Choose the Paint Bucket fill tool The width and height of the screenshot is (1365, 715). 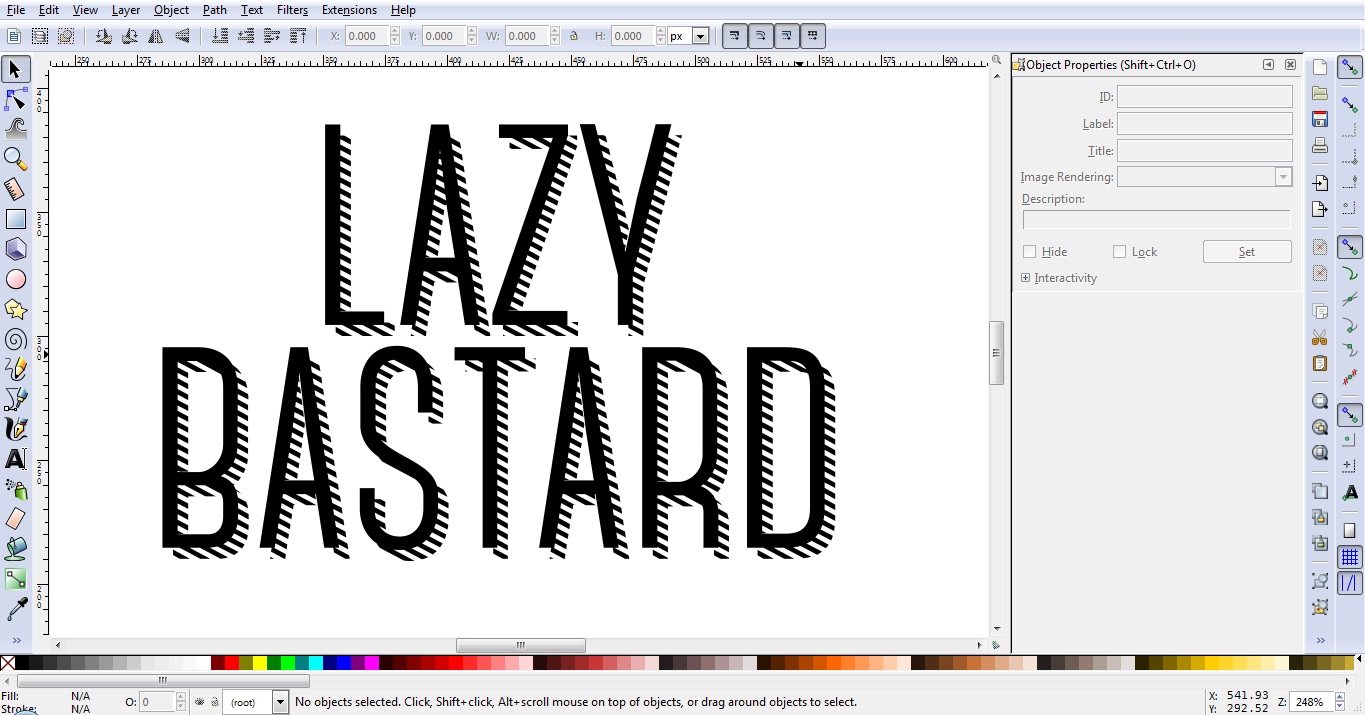(16, 549)
